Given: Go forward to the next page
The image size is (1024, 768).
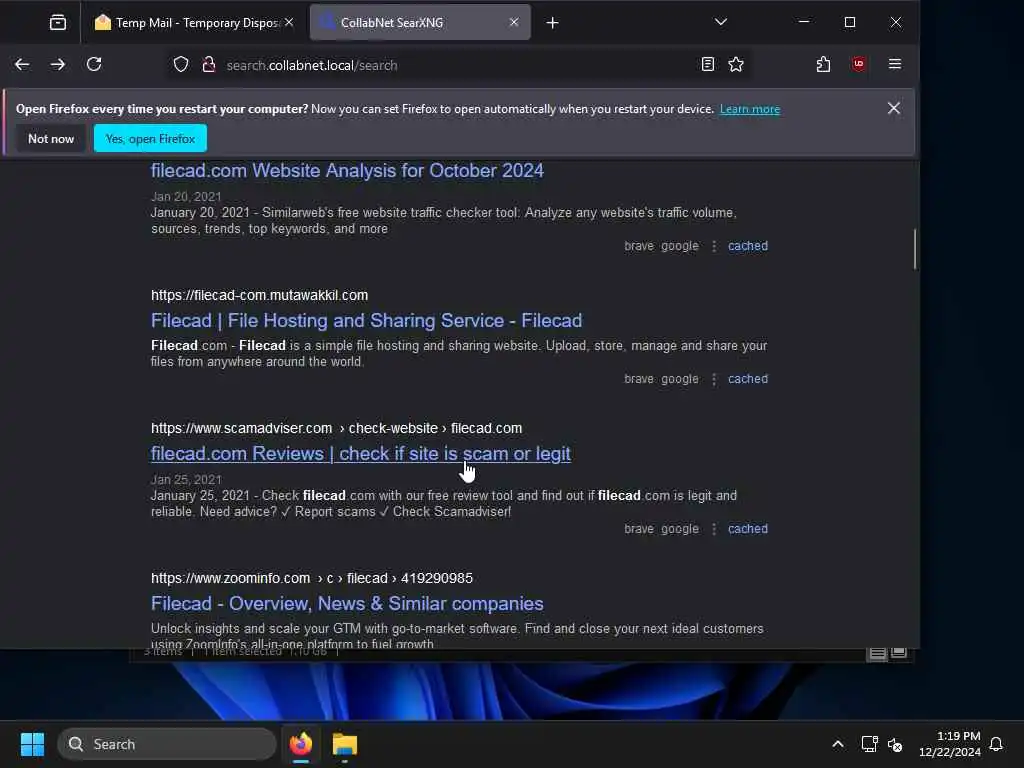Looking at the screenshot, I should (58, 64).
